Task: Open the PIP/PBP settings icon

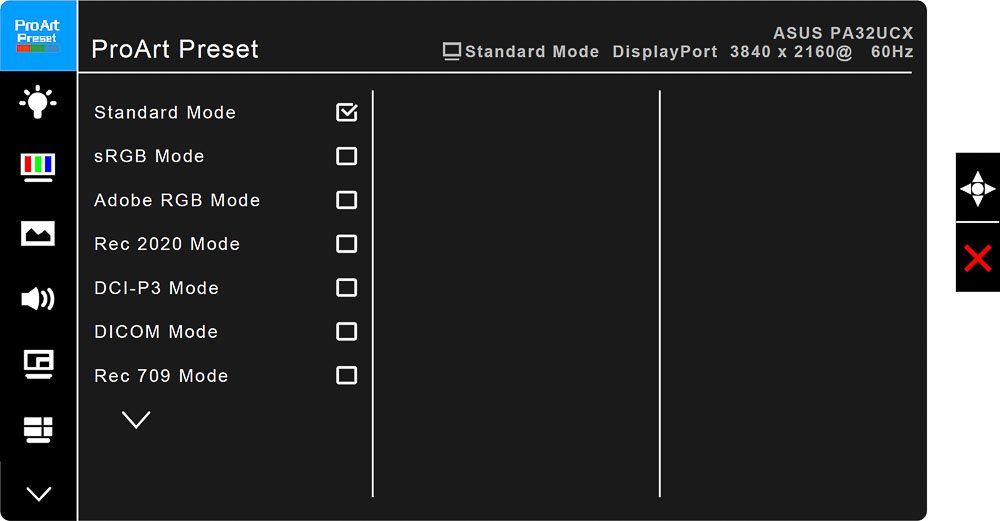Action: [x=38, y=364]
